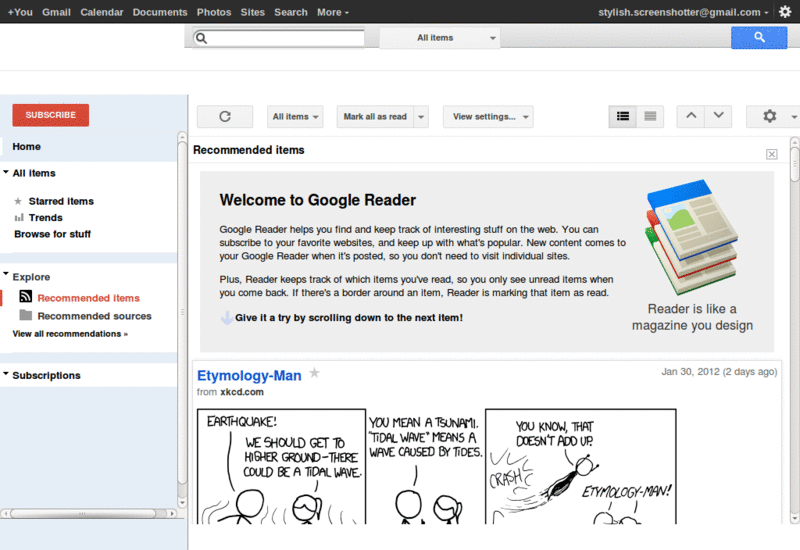Open Photos in the top bar
Screen dimensions: 800x550
pyautogui.click(x=214, y=12)
